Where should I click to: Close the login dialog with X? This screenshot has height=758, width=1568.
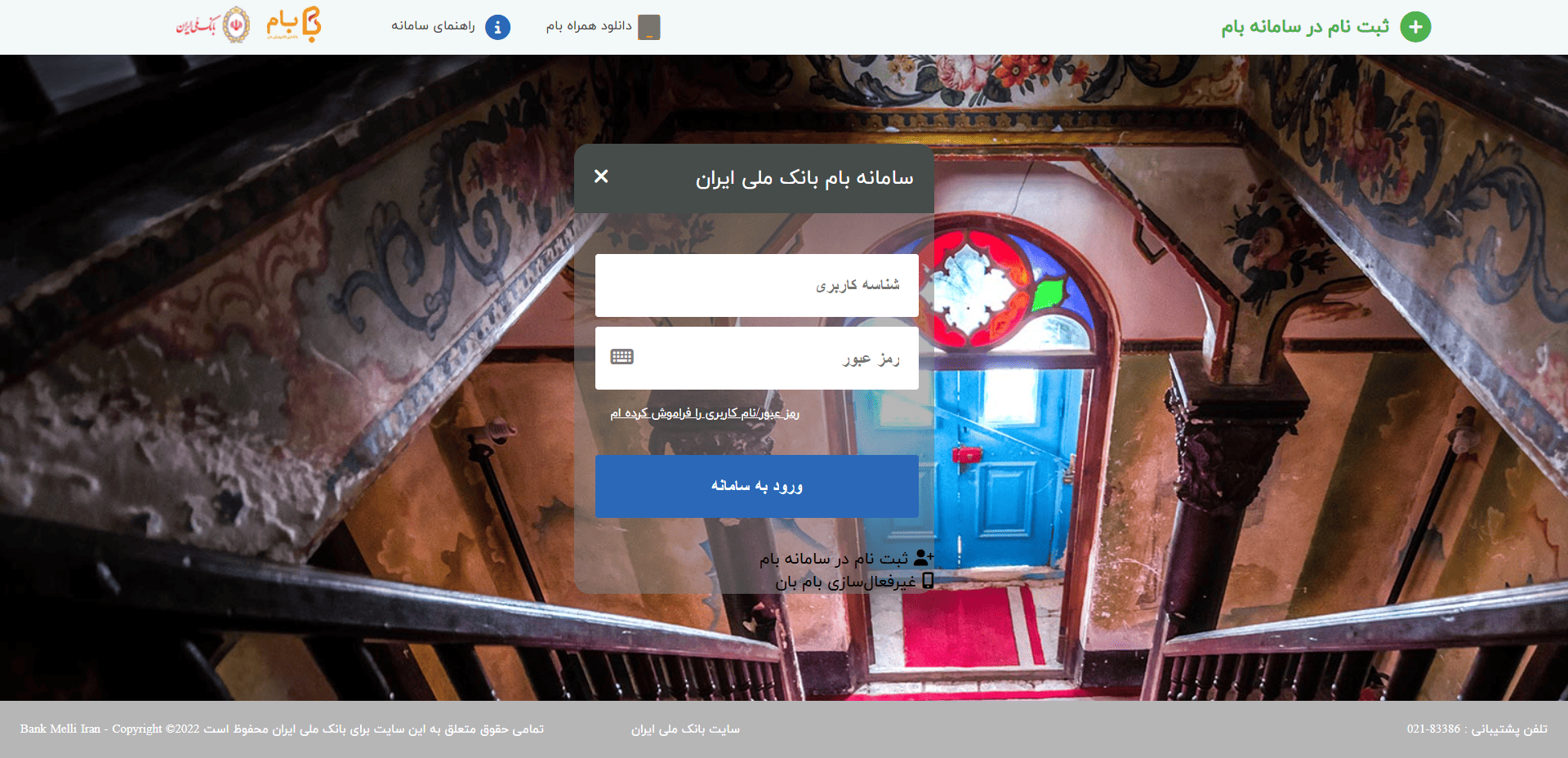(601, 176)
